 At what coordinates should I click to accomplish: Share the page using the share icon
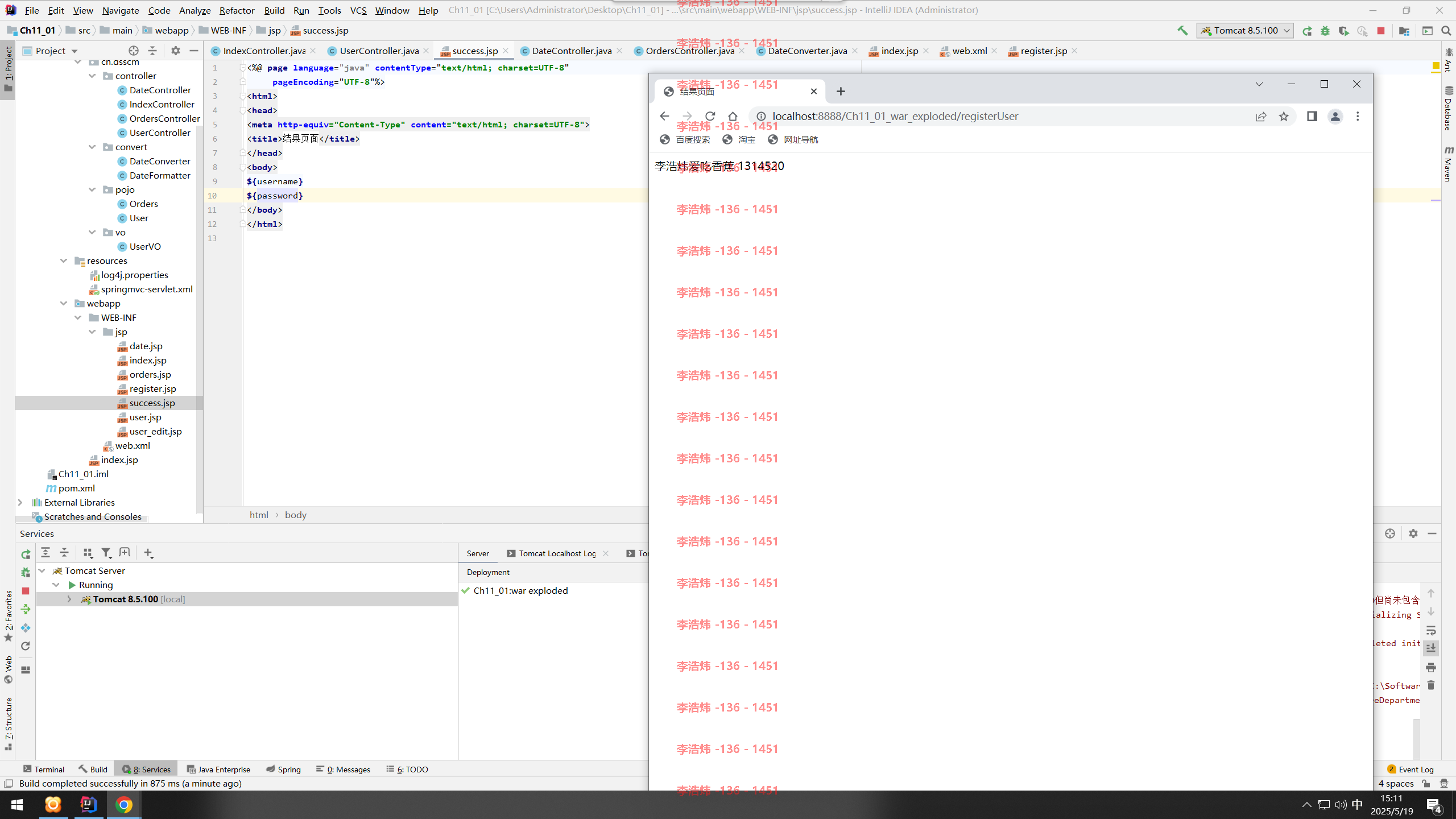(1261, 116)
